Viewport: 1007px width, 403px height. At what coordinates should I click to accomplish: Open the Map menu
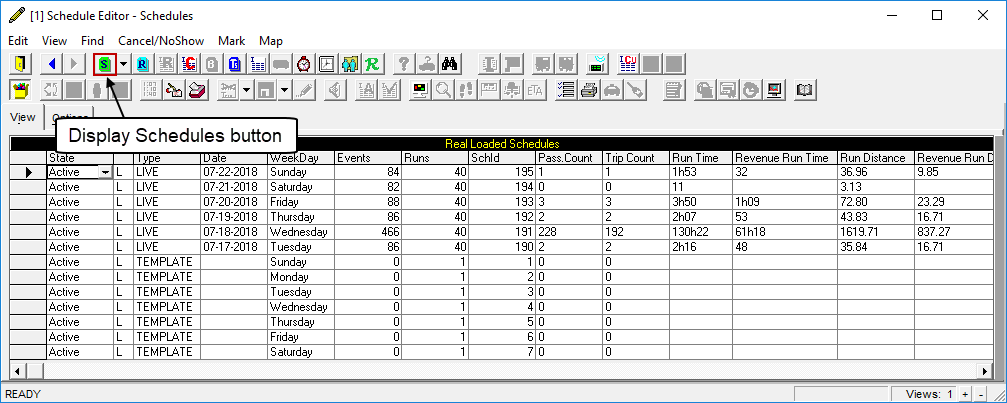[x=271, y=40]
